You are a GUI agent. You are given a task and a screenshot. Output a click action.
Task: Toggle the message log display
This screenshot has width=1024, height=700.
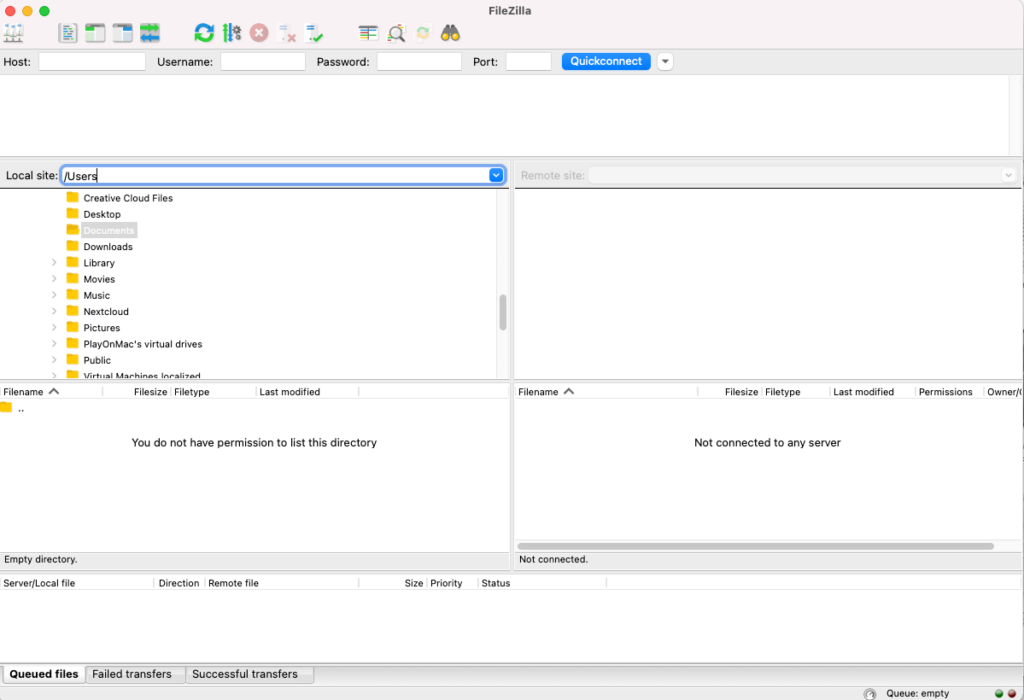68,33
